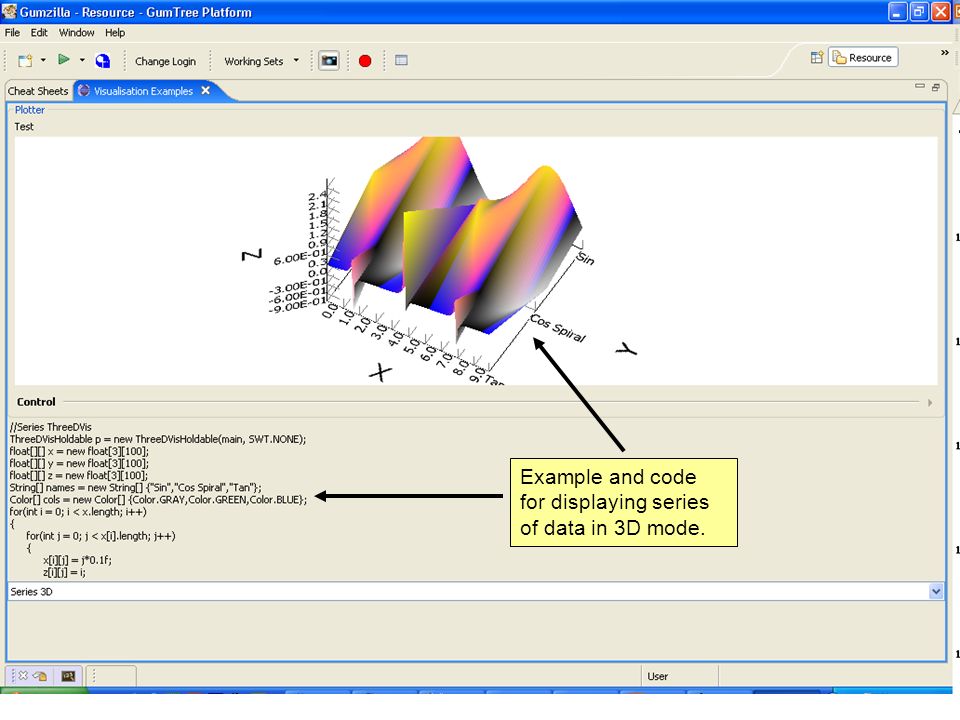Image resolution: width=960 pixels, height=720 pixels.
Task: Click the X fast view icon in status bar
Action: (x=23, y=675)
